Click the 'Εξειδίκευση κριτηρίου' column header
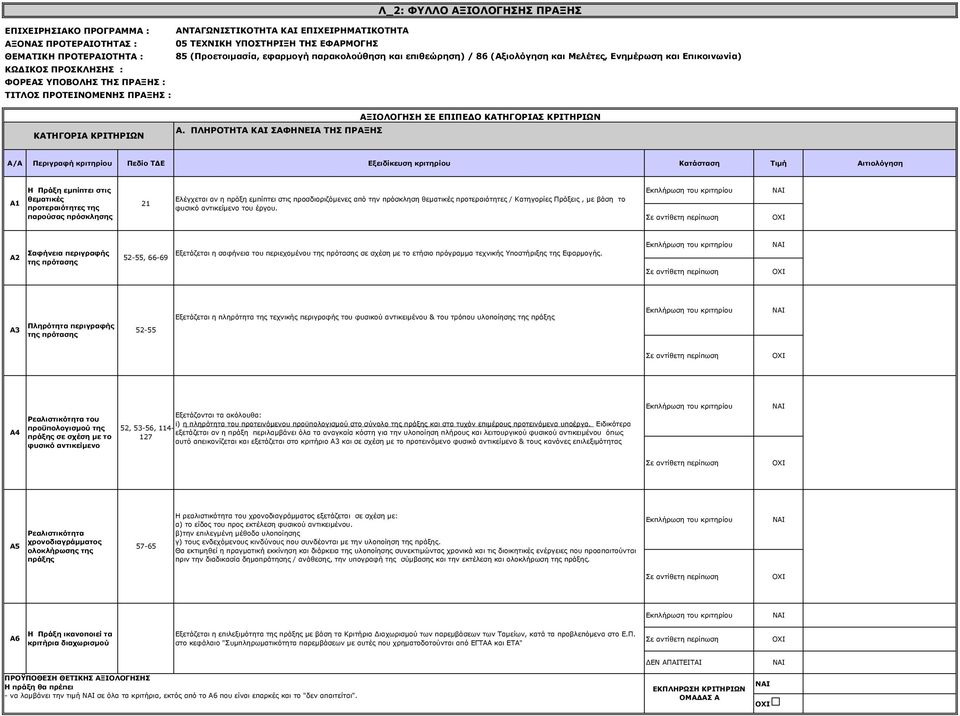Image resolution: width=960 pixels, height=716 pixels. [x=409, y=164]
